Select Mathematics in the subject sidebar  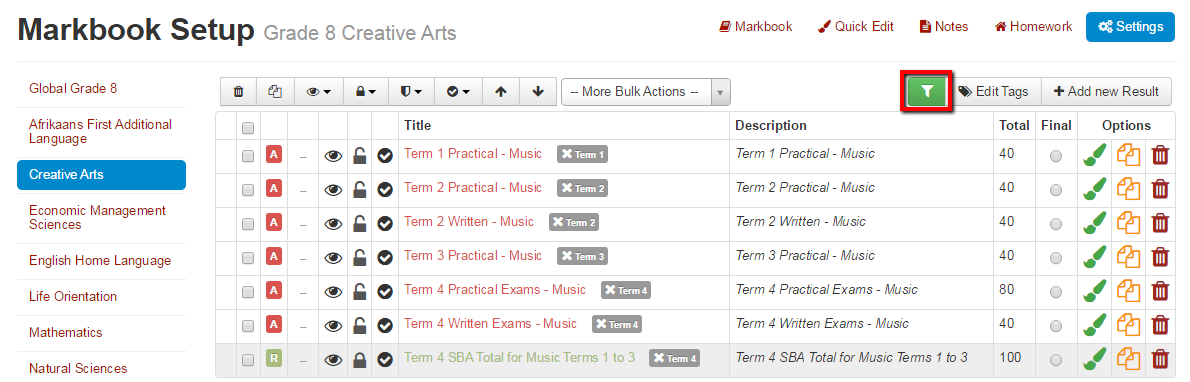[65, 333]
